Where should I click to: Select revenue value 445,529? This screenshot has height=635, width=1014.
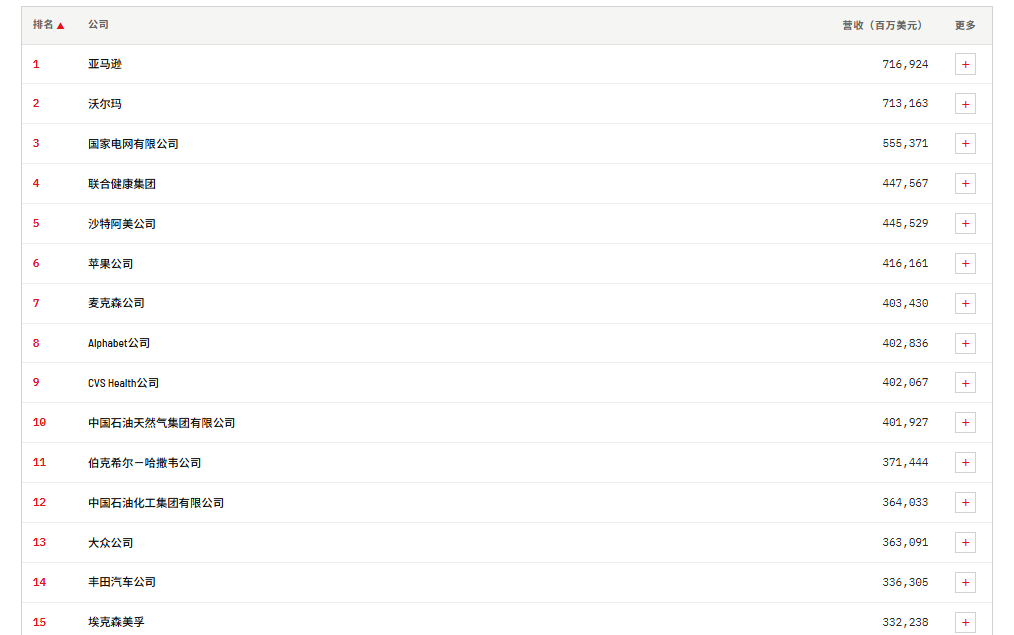pyautogui.click(x=905, y=223)
